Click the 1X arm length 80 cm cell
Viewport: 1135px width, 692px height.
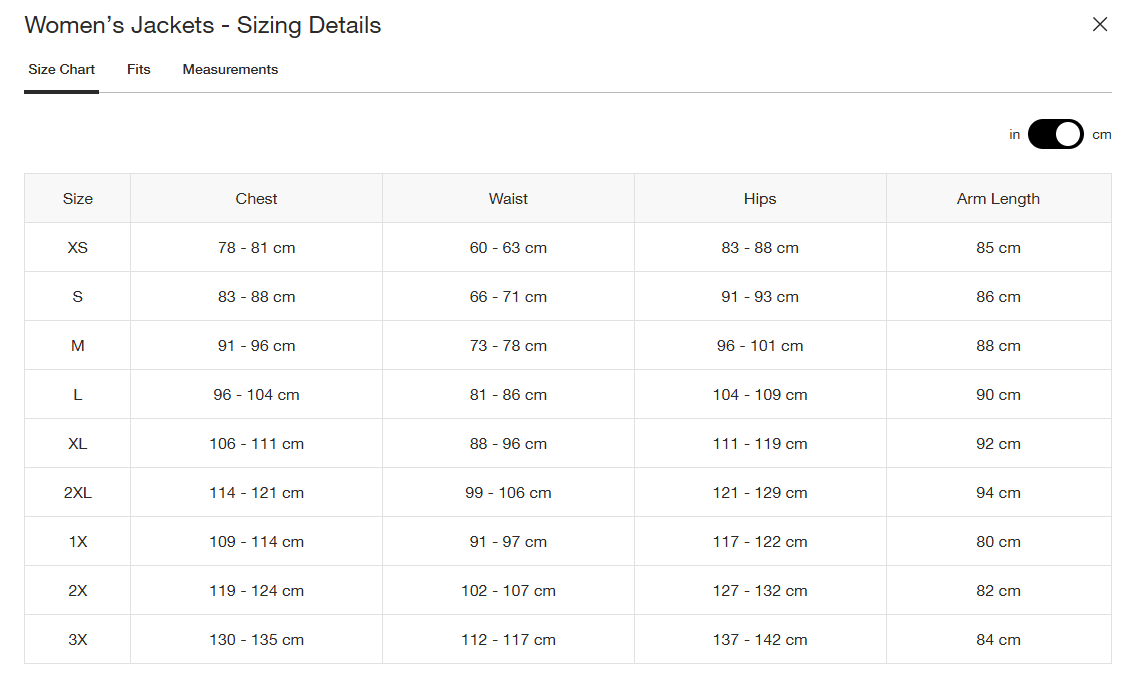click(x=998, y=542)
